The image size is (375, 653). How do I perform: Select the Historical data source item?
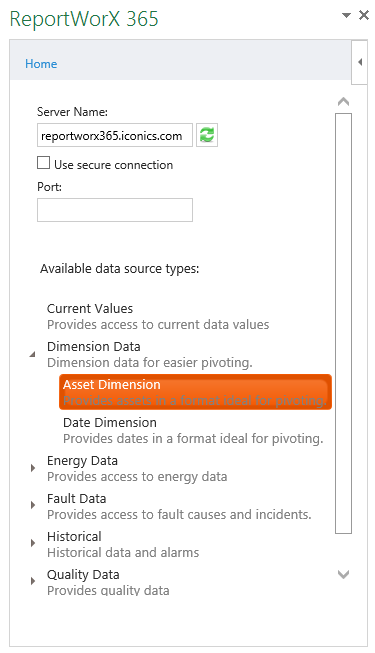pyautogui.click(x=123, y=544)
